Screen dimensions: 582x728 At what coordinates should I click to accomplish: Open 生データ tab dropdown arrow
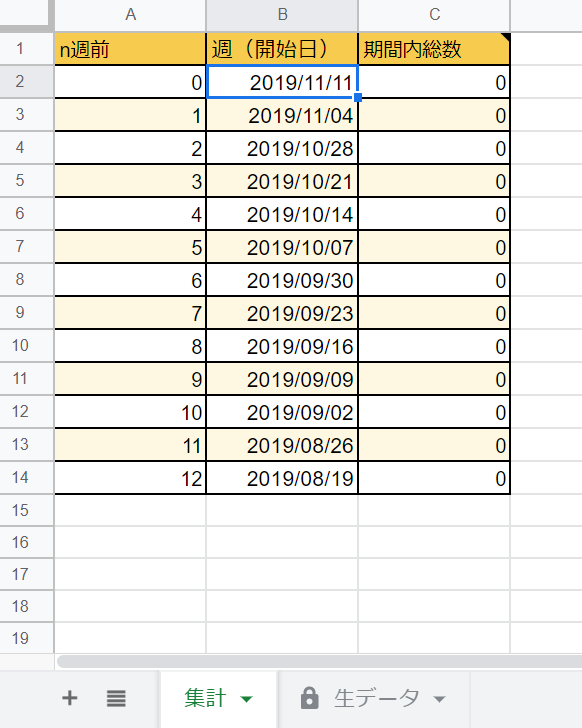(439, 699)
